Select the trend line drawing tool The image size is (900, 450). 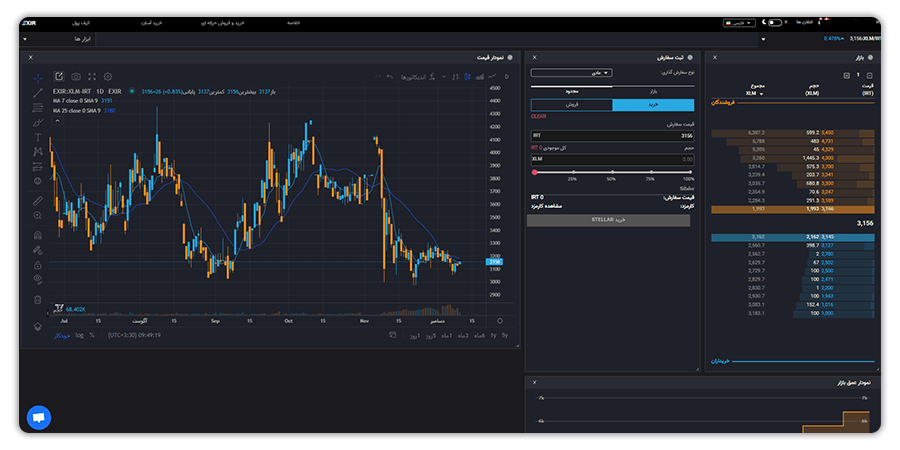tap(38, 92)
